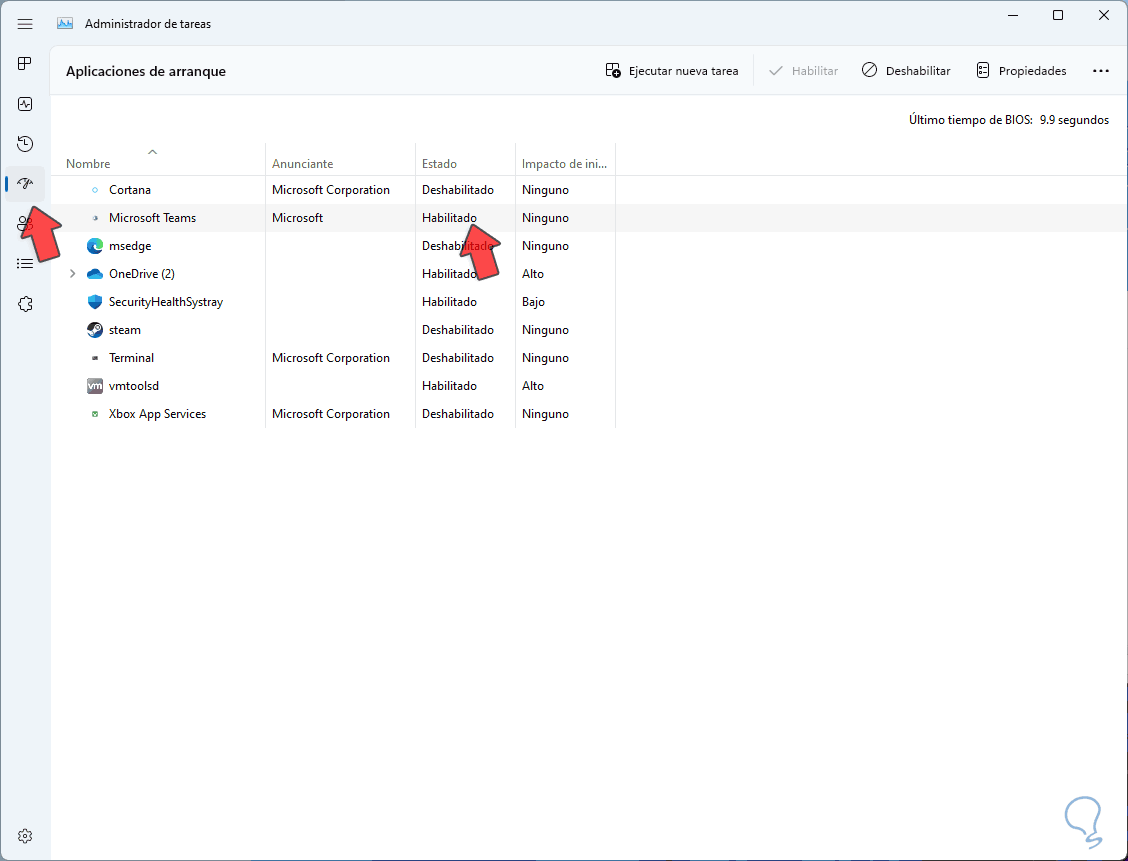Select the SecurityHealthSystray entry
The width and height of the screenshot is (1128, 861).
point(166,302)
